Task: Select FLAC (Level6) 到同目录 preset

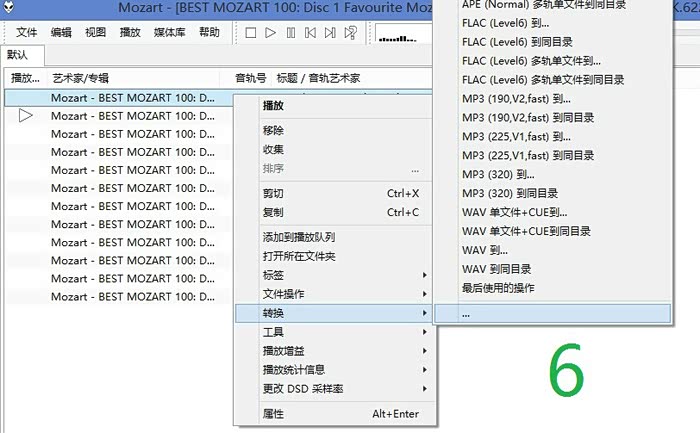Action: 553,42
